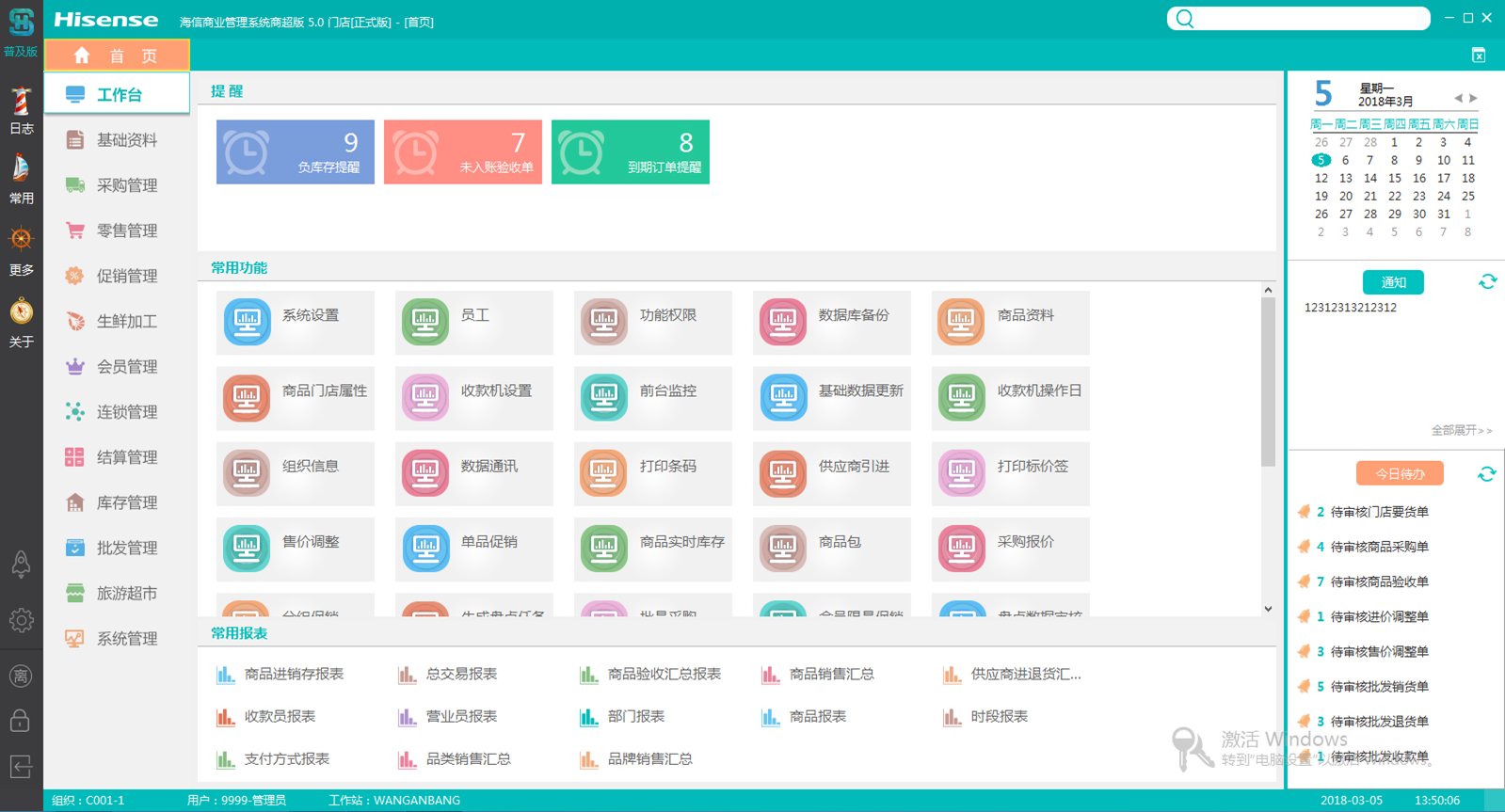Open the 采购报价 function icon
The height and width of the screenshot is (812, 1505).
click(x=961, y=549)
